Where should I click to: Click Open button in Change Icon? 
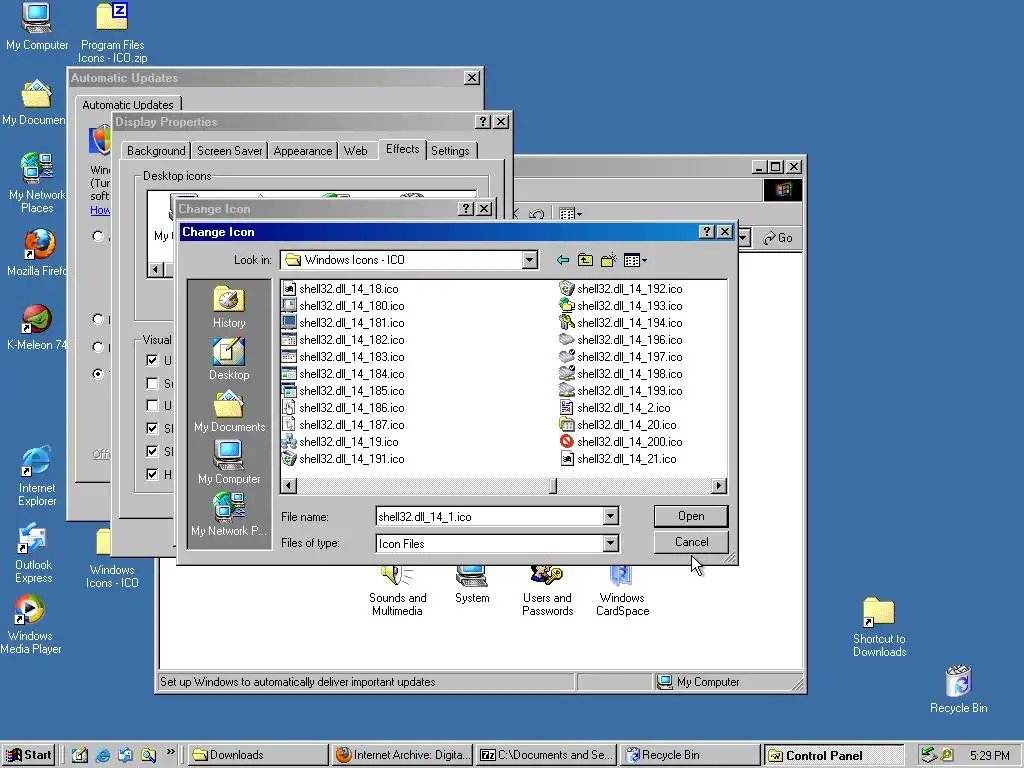[691, 516]
